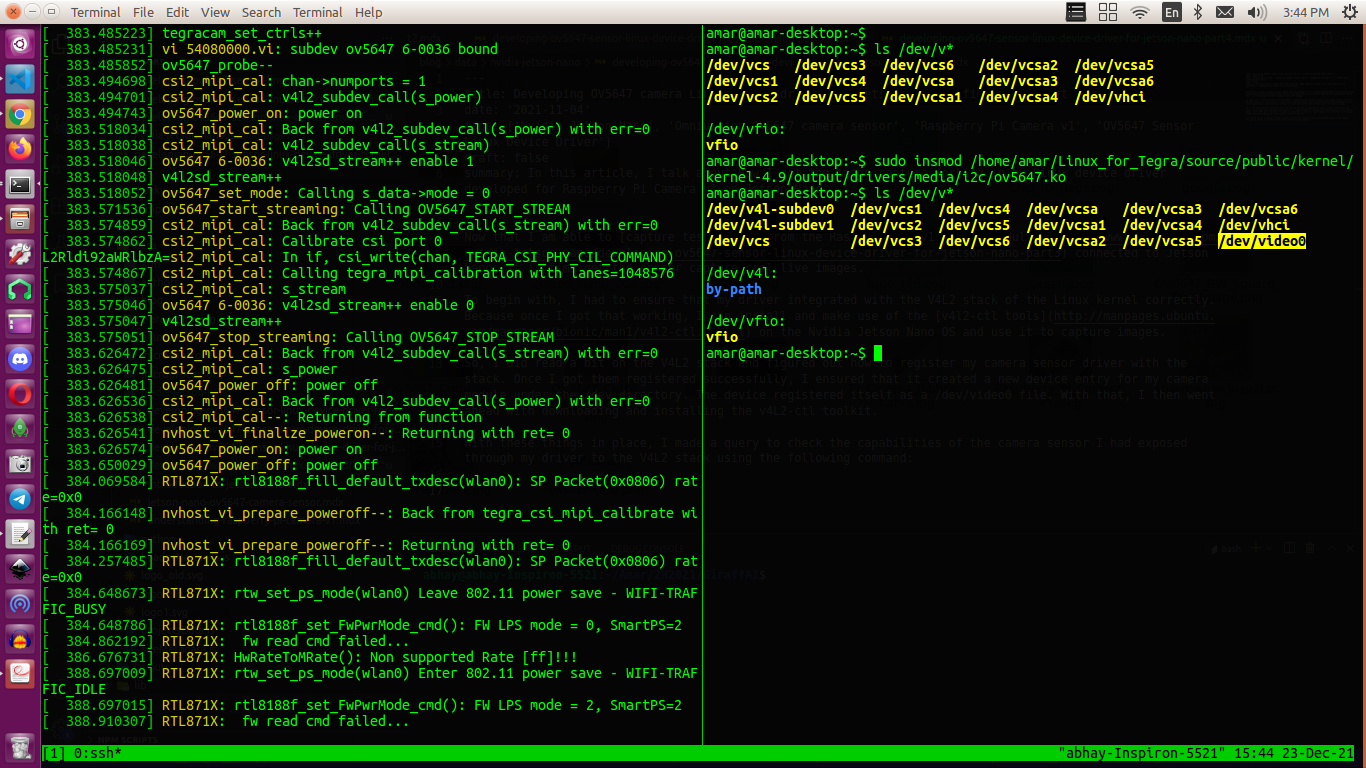Image resolution: width=1366 pixels, height=768 pixels.
Task: Open the Search menu in menu bar
Action: coord(261,12)
